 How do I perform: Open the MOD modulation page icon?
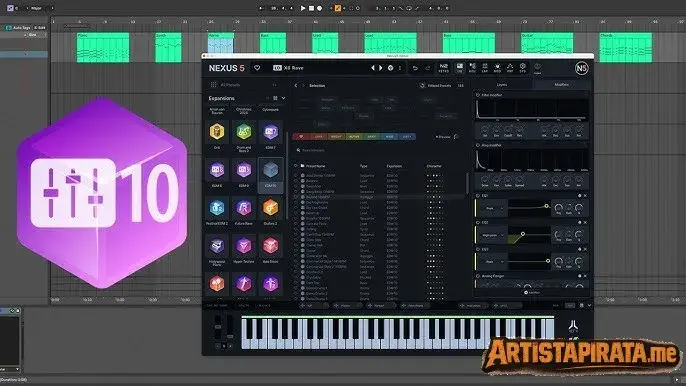(497, 67)
